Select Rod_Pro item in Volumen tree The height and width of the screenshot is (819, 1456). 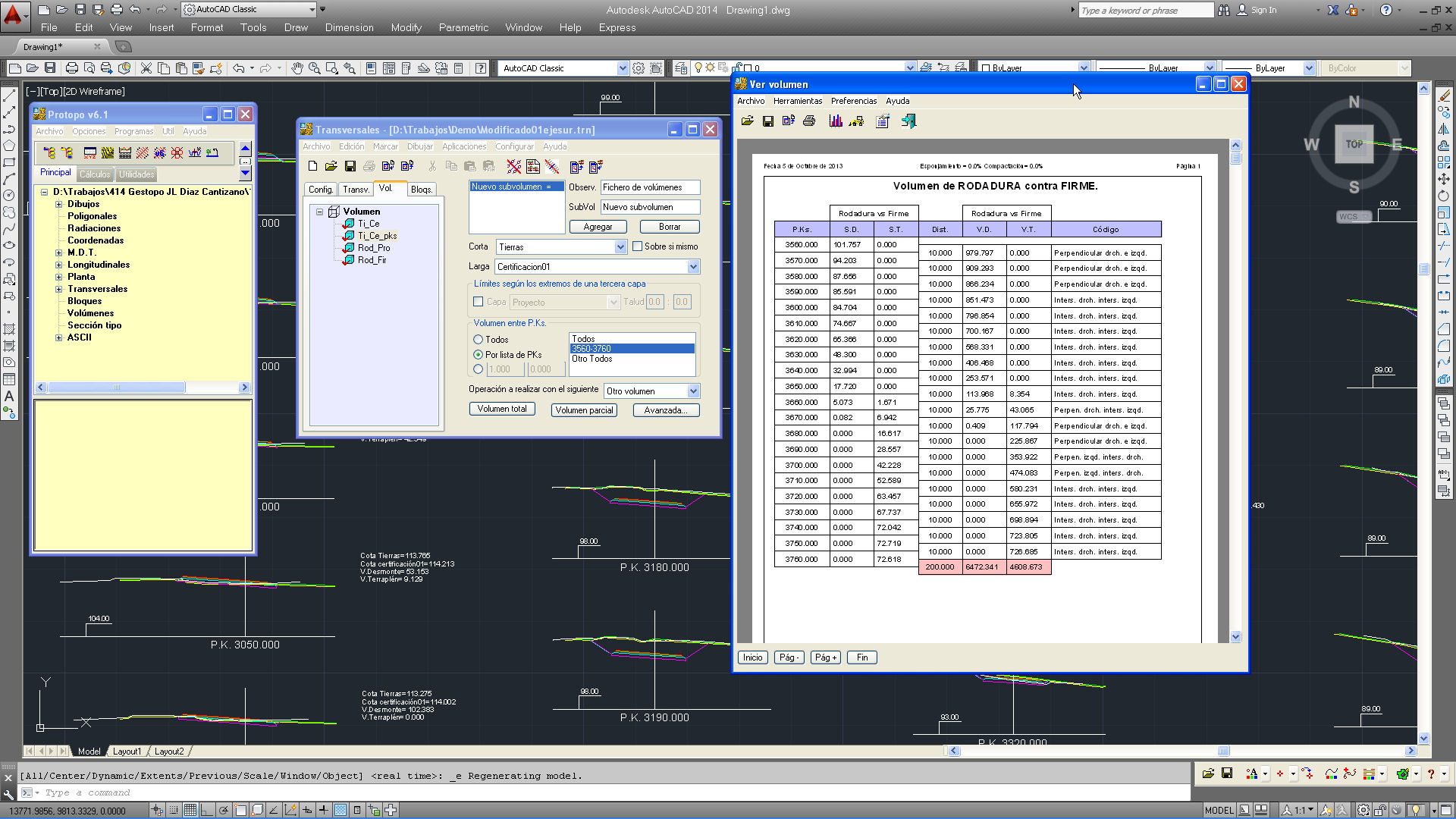(x=374, y=248)
